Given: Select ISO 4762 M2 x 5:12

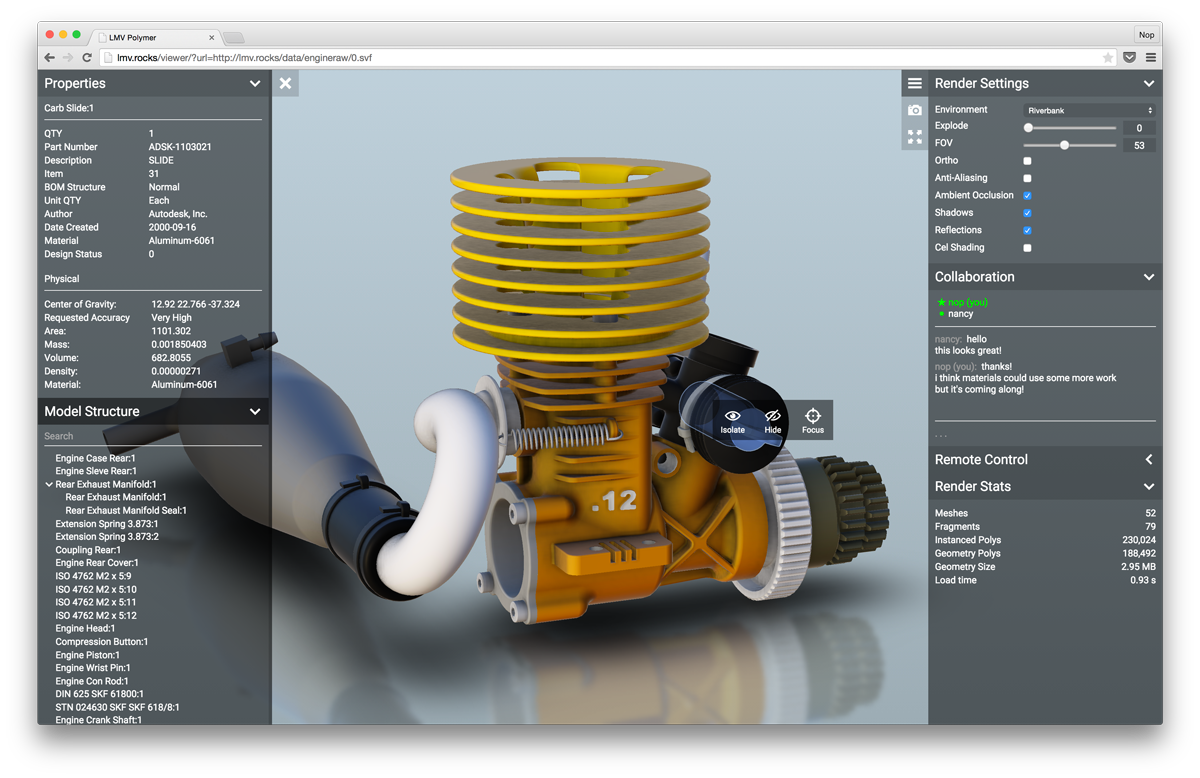Looking at the screenshot, I should coord(96,616).
